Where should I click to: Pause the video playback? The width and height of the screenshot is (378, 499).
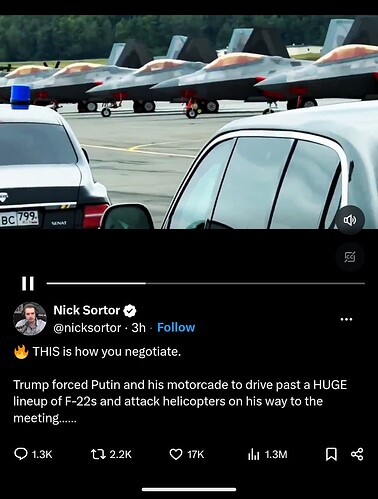28,283
